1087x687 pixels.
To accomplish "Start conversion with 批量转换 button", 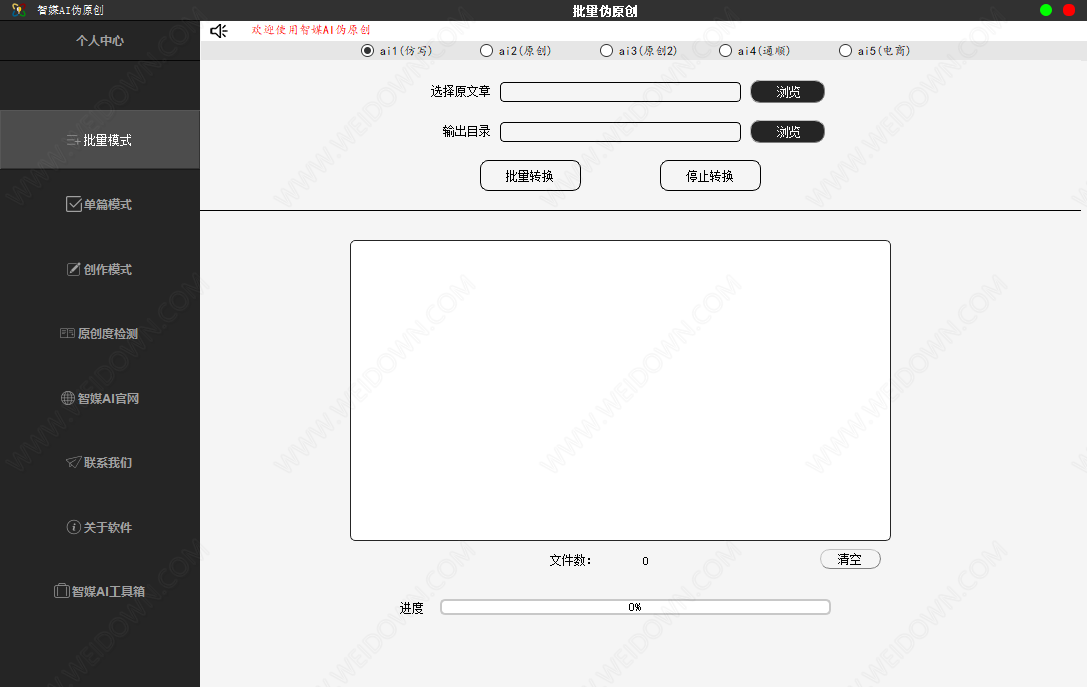I will (x=530, y=176).
